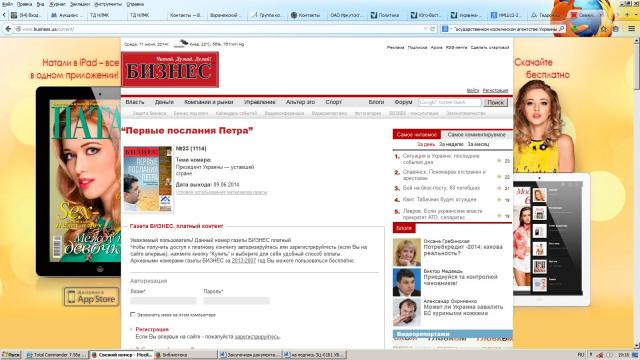The width and height of the screenshot is (640, 360).
Task: Click the Деньги section link
Action: click(x=164, y=102)
